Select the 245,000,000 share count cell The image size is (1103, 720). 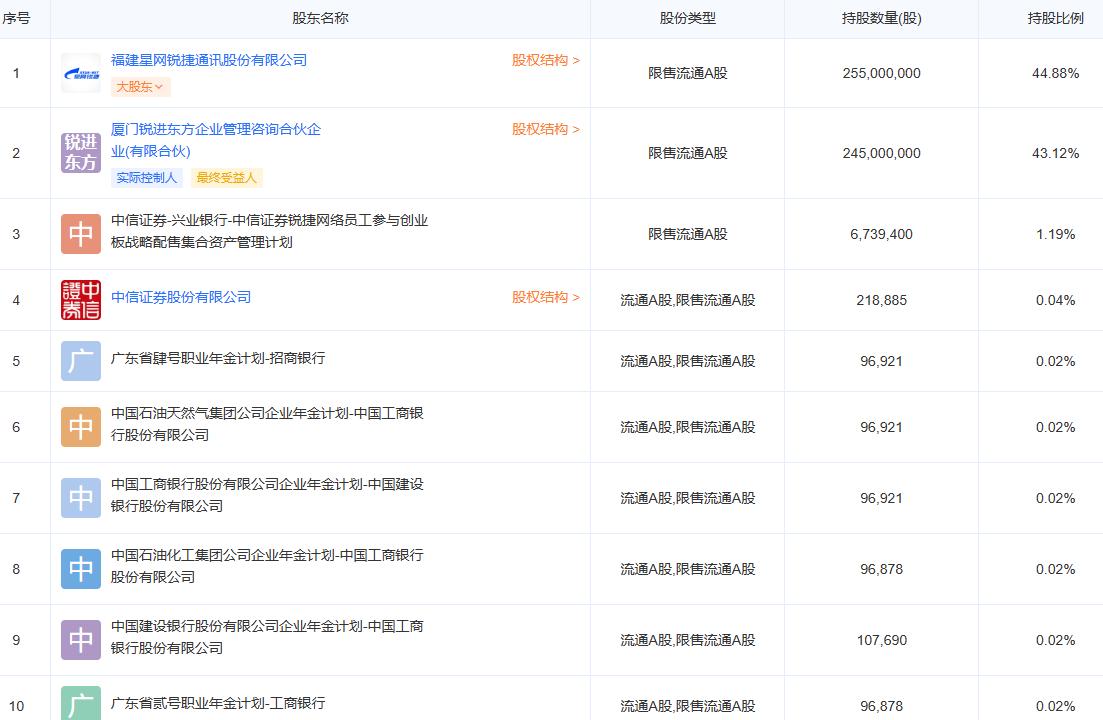[x=881, y=153]
